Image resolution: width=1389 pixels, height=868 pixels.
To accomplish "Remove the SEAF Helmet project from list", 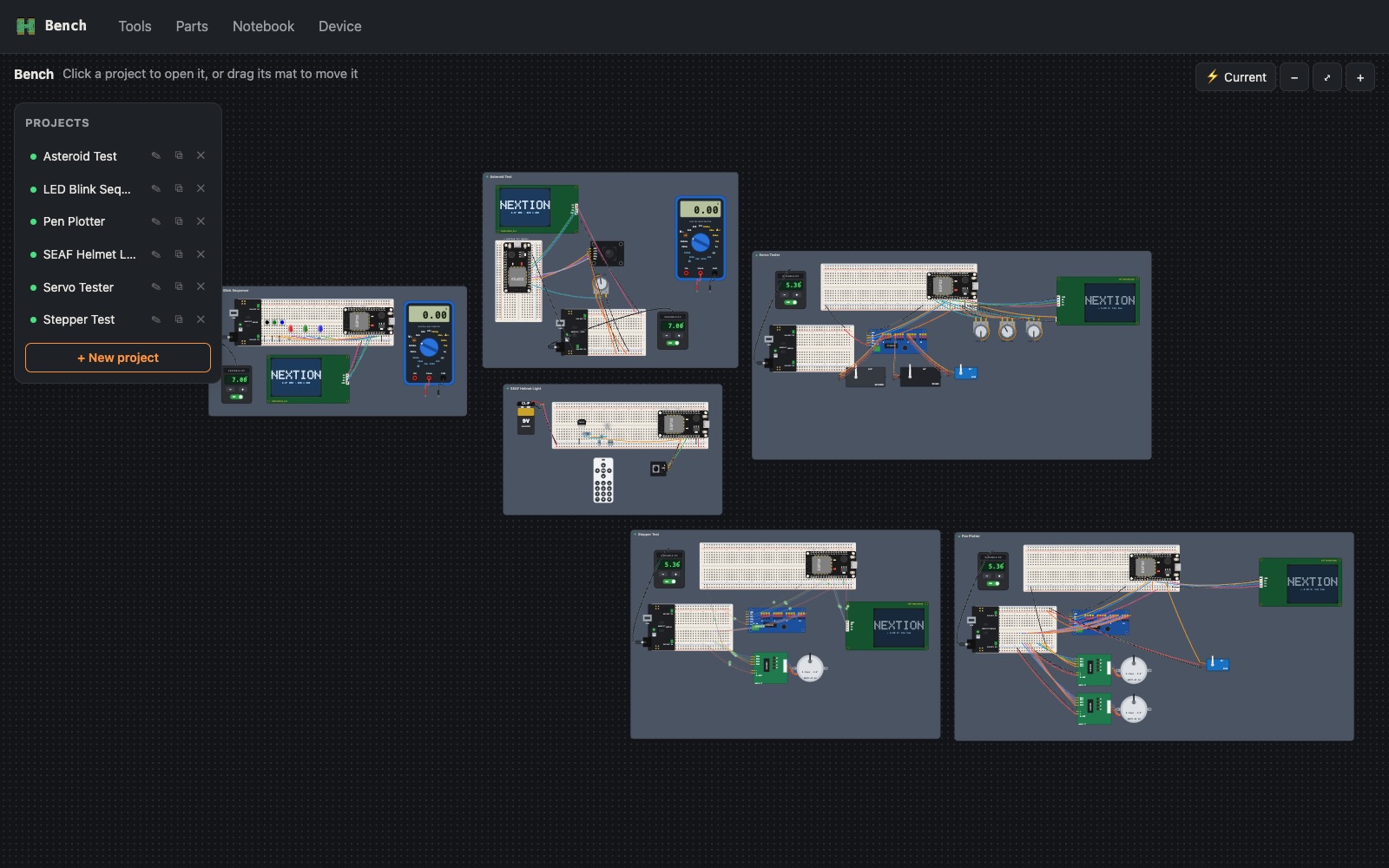I will coord(201,254).
